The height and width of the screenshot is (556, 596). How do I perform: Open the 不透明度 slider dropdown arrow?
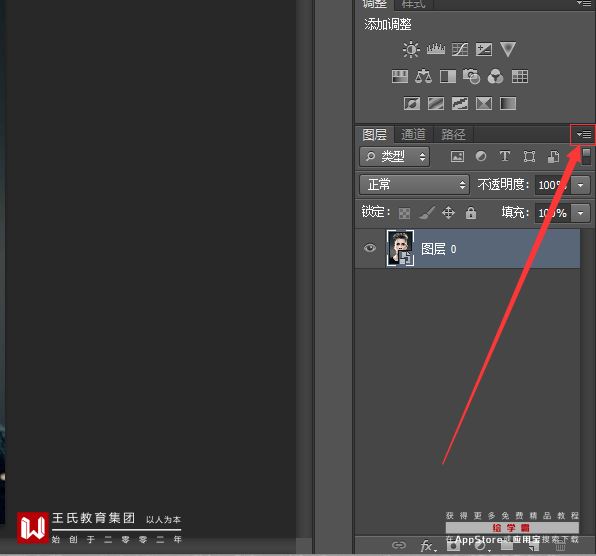coord(580,185)
